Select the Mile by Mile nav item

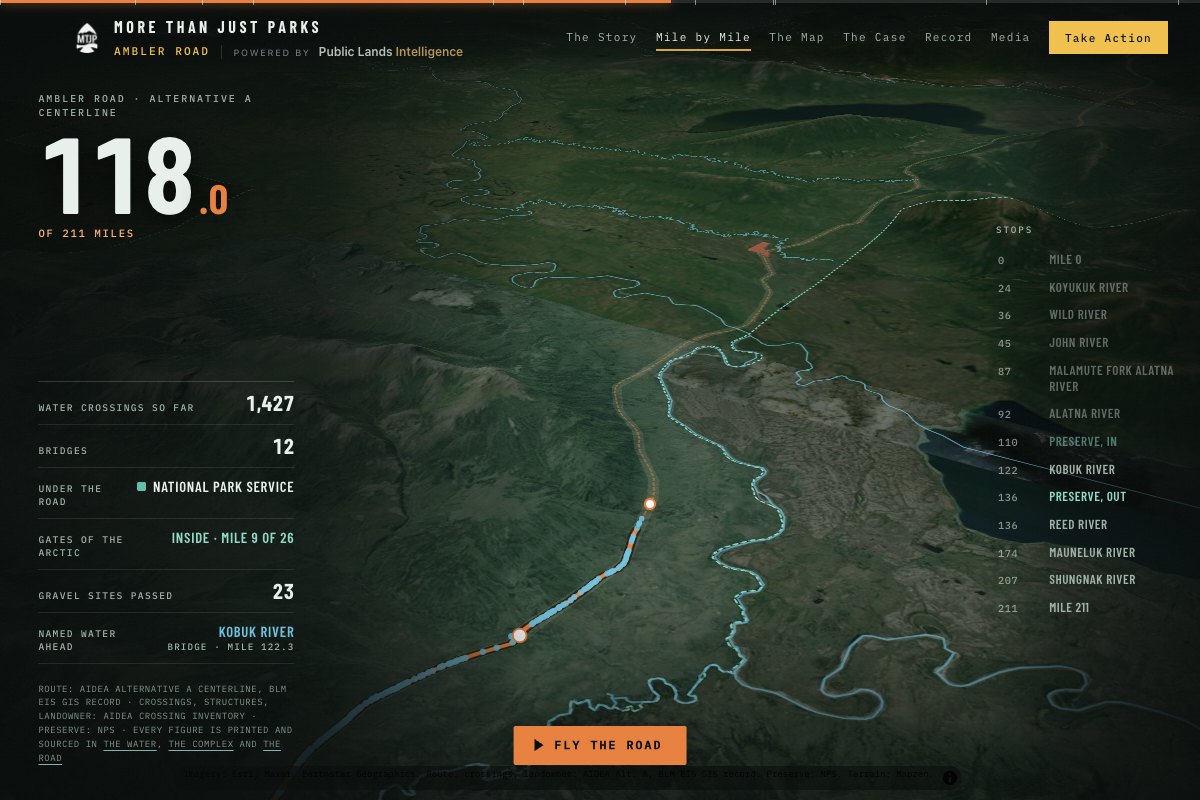[x=703, y=37]
